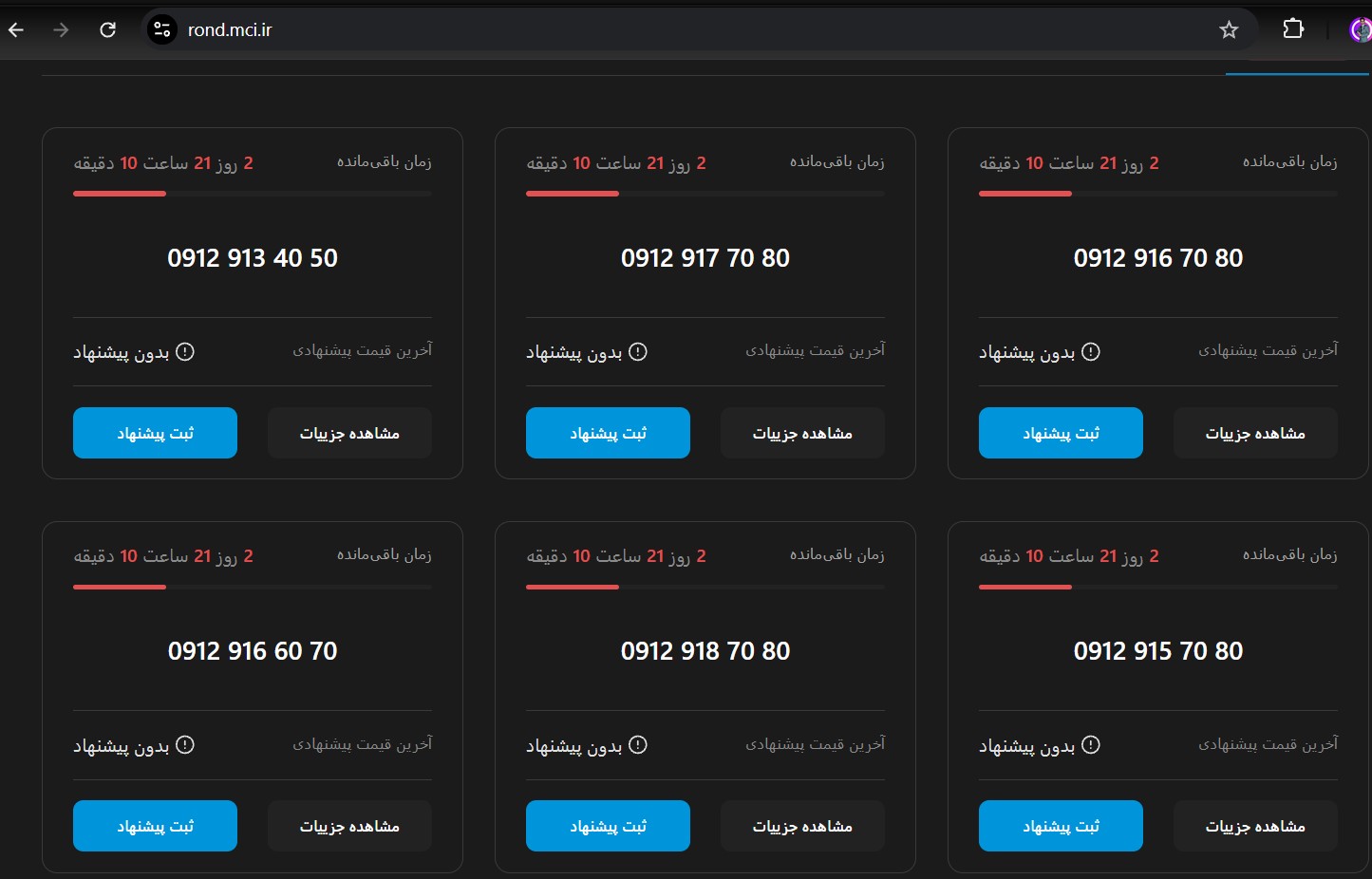
Task: Click info icon on 0912 918 70 80 card
Action: [638, 744]
